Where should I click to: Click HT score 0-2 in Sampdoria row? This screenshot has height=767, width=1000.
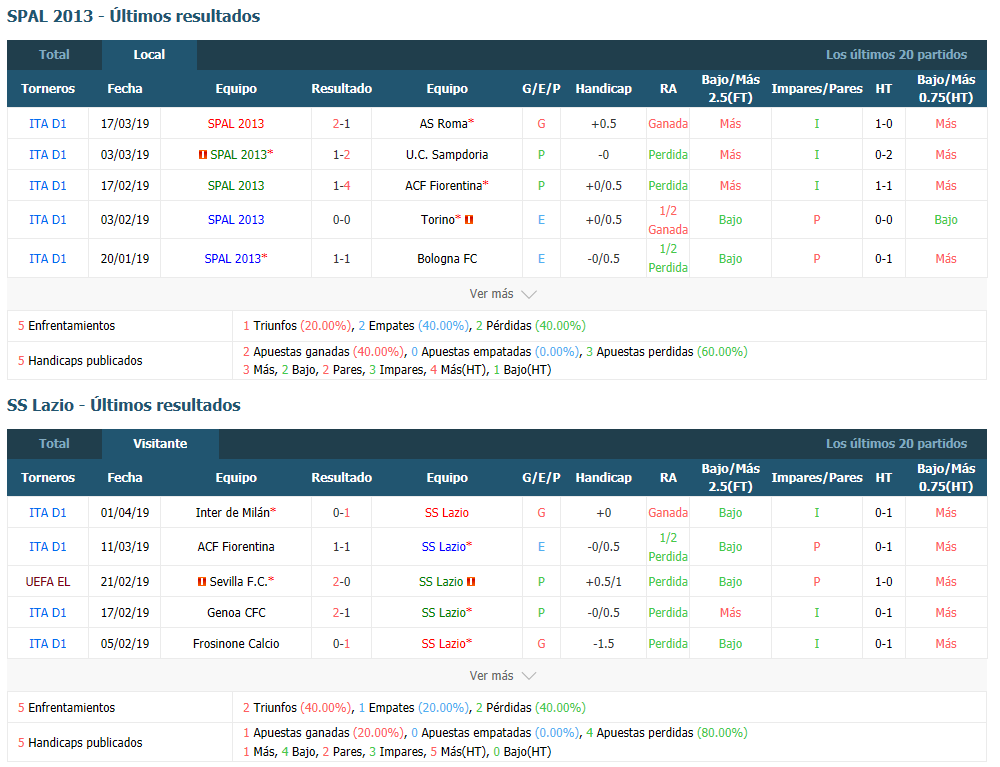pos(884,155)
